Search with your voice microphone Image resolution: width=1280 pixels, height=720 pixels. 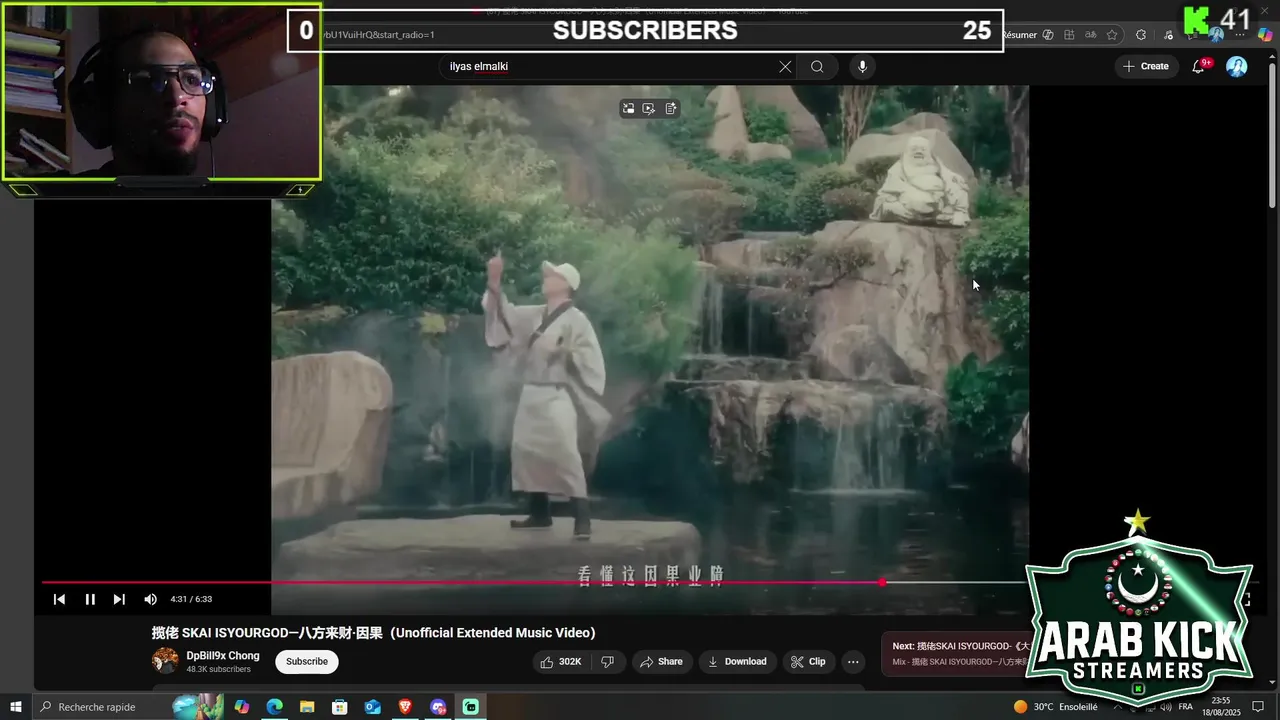(x=862, y=66)
